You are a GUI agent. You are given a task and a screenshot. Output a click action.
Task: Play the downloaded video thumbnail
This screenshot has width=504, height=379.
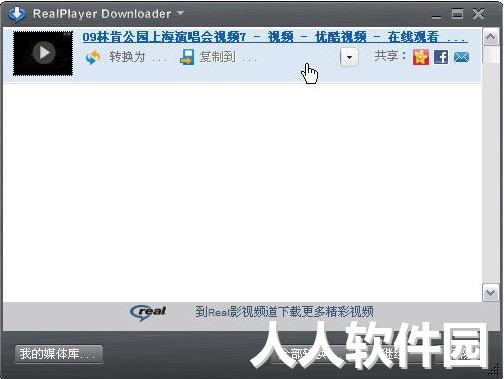click(x=43, y=53)
